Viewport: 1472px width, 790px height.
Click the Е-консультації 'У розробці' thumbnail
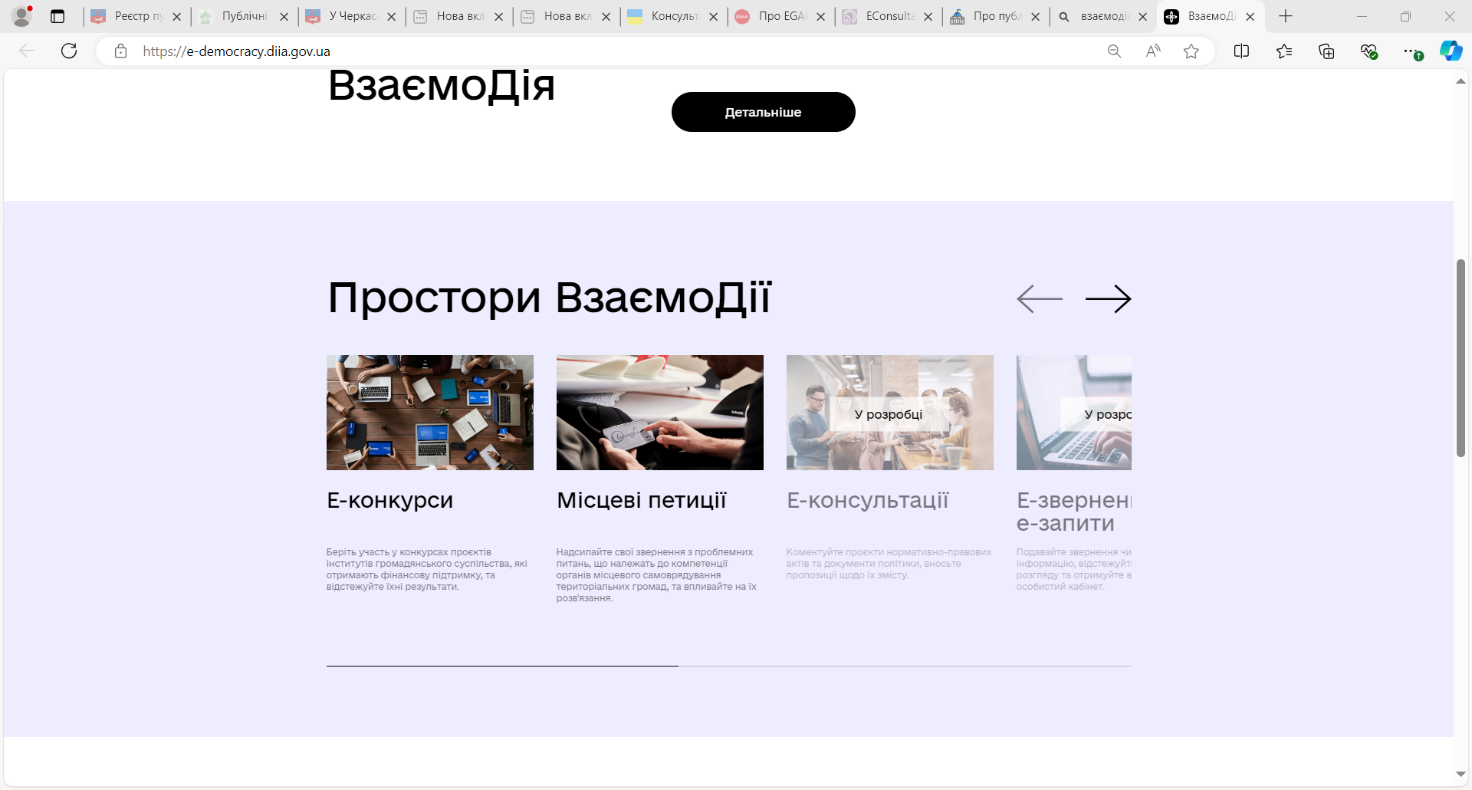pyautogui.click(x=890, y=412)
